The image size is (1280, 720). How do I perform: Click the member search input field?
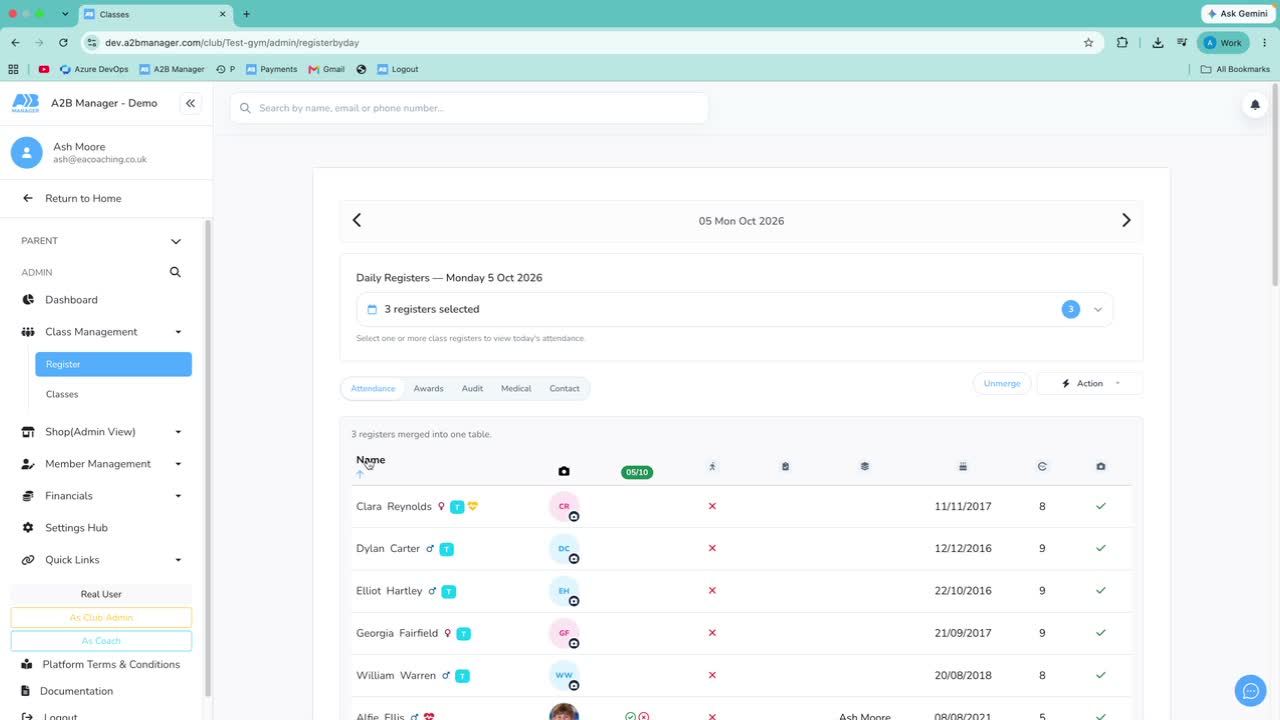(469, 108)
